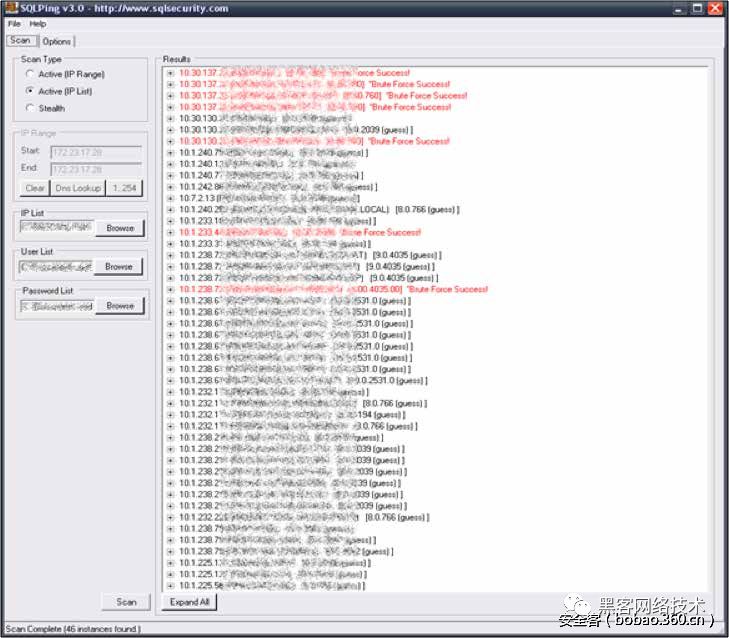Screen dimensions: 729x638
Task: Browse for a Password List file
Action: coord(120,306)
